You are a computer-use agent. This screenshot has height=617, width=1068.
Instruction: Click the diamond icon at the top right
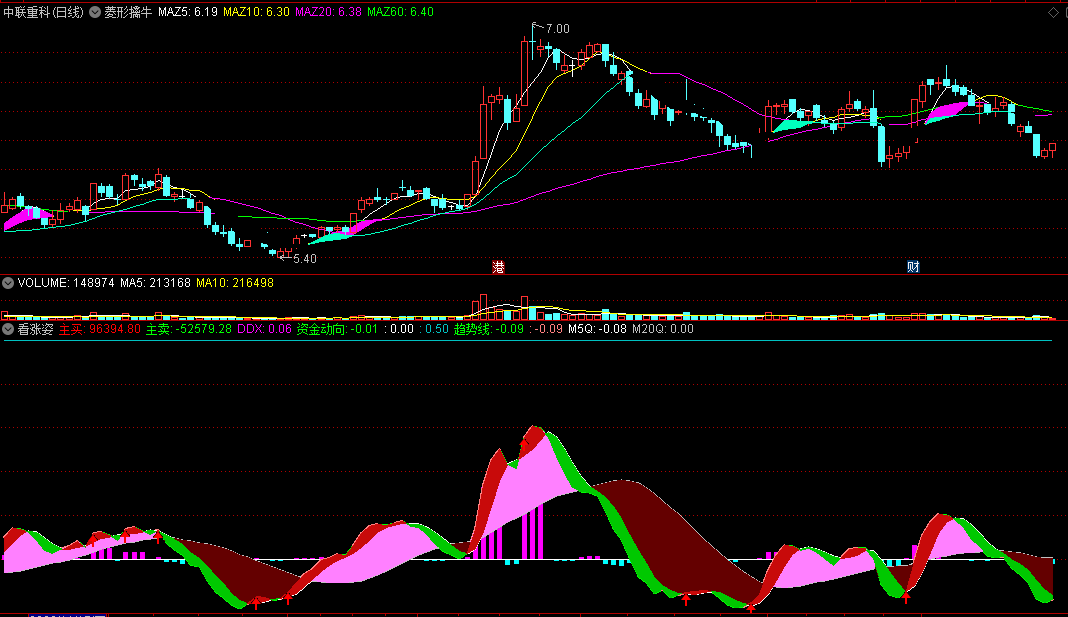[x=1053, y=12]
